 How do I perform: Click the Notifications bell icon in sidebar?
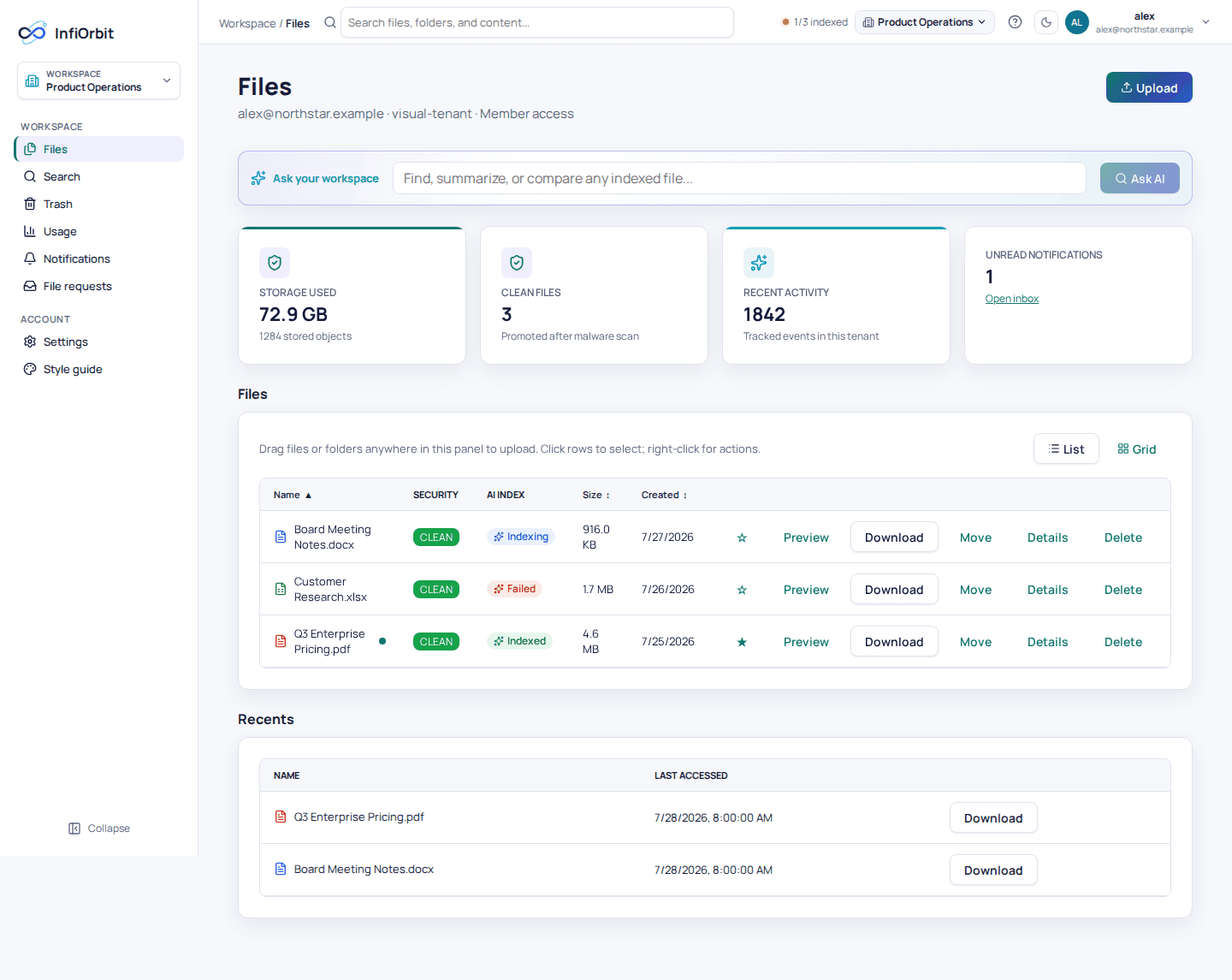(30, 258)
